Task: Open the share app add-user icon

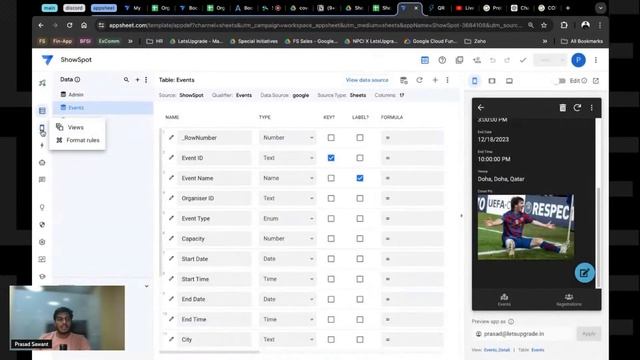Action: 477,60
